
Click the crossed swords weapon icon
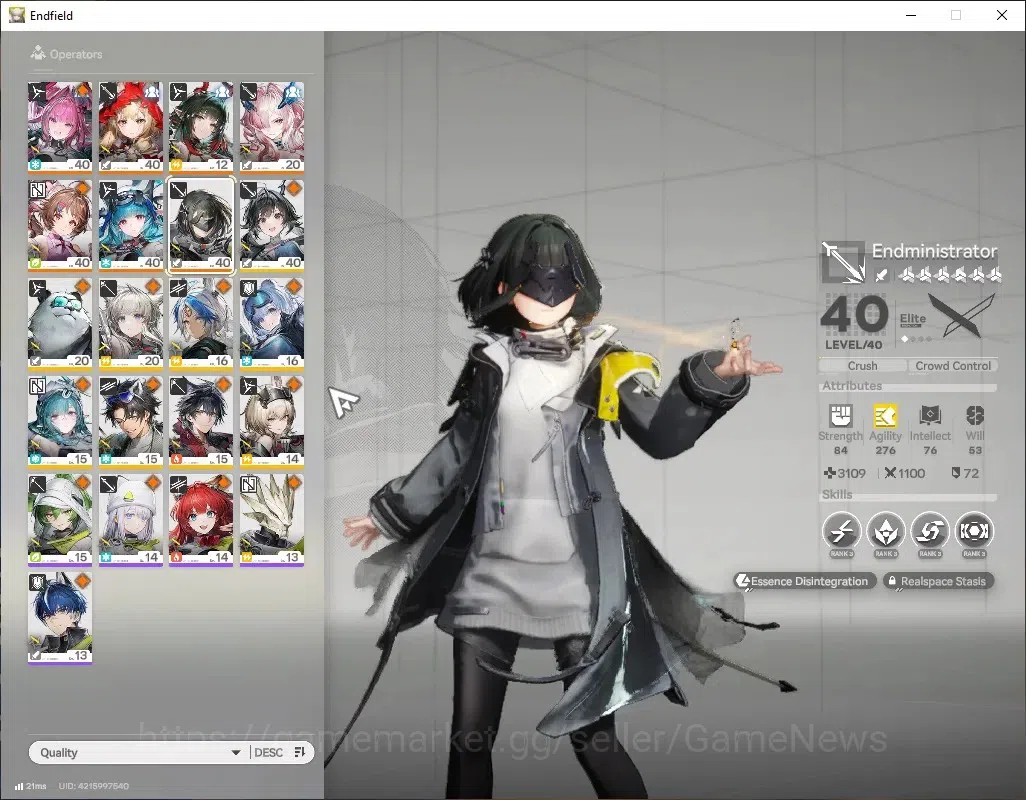tap(961, 315)
